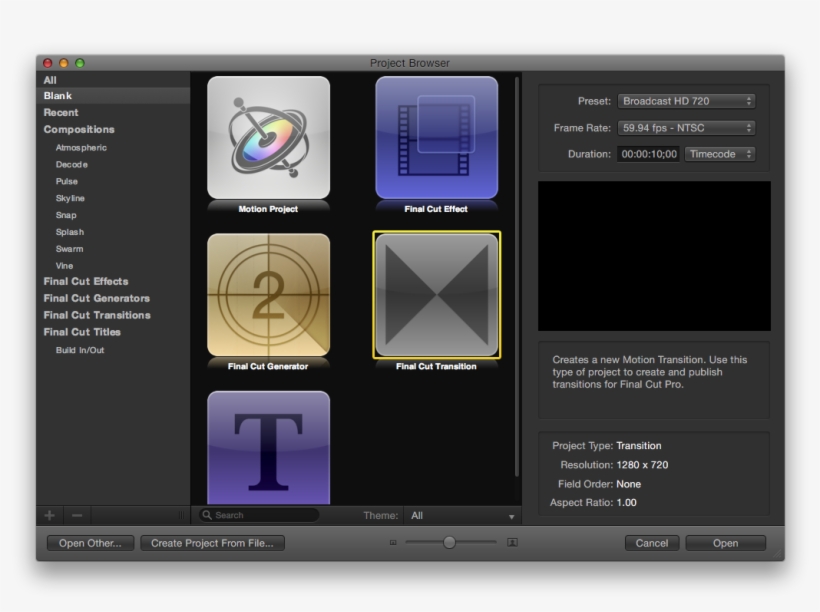Viewport: 820px width, 612px height.
Task: Click the icon size slider knob
Action: [449, 542]
